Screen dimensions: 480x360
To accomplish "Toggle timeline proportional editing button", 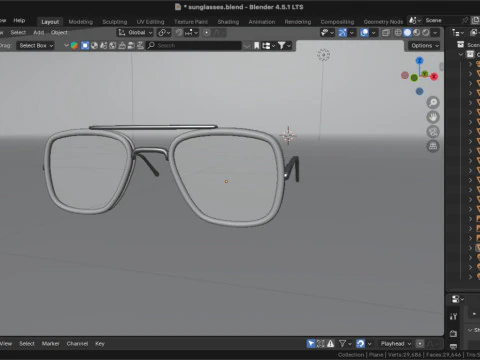I will tap(420, 343).
